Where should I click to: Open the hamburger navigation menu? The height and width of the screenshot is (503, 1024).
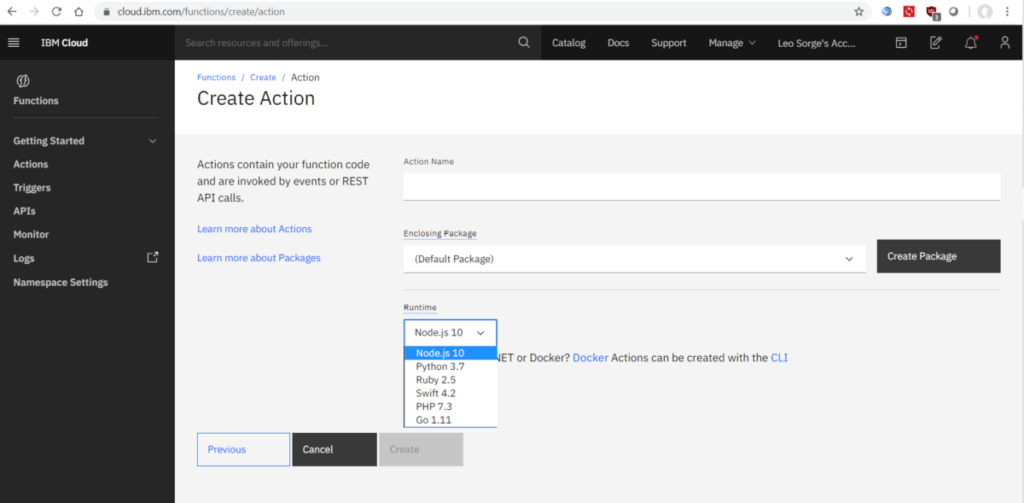[x=13, y=42]
